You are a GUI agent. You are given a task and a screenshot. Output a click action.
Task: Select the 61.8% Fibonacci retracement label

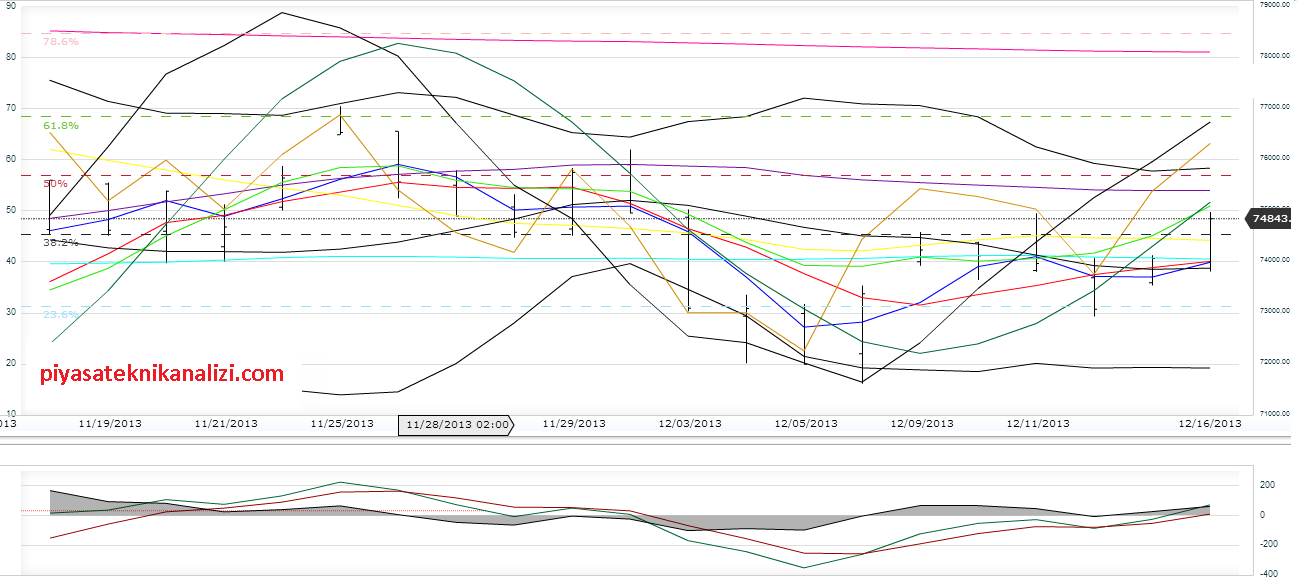(x=60, y=126)
